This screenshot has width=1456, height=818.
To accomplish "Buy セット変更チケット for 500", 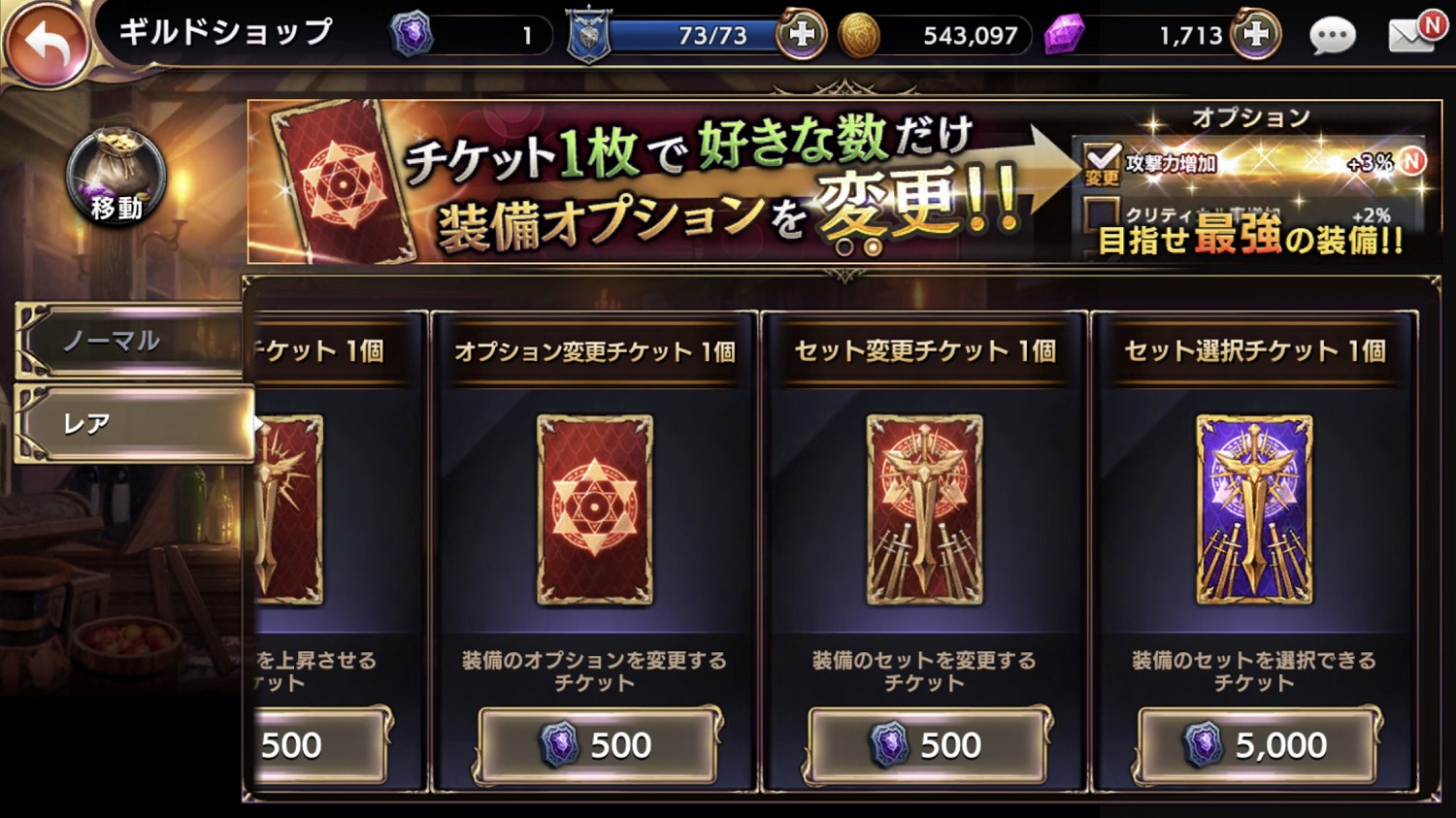I will 926,745.
